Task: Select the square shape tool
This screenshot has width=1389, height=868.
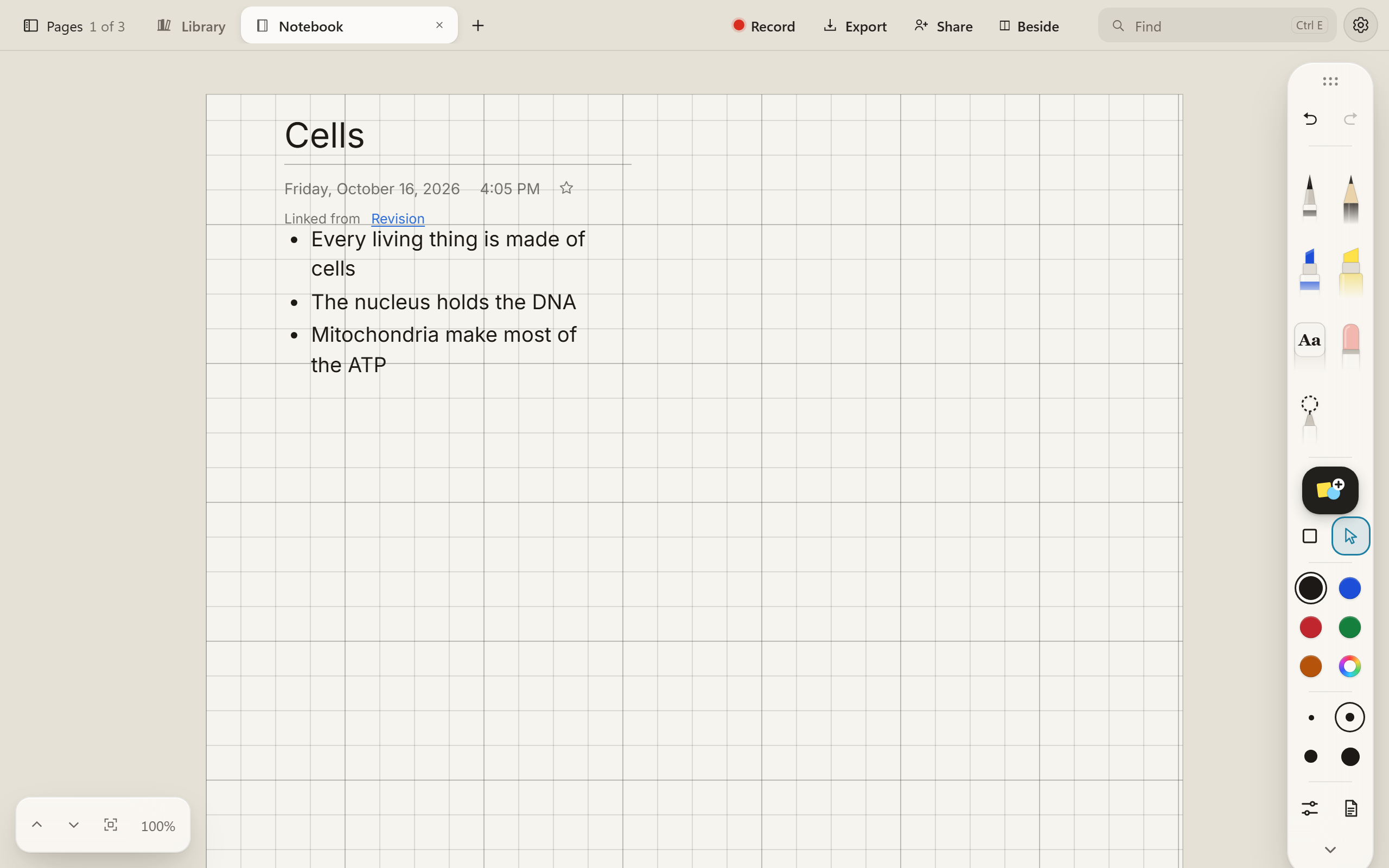Action: point(1310,536)
